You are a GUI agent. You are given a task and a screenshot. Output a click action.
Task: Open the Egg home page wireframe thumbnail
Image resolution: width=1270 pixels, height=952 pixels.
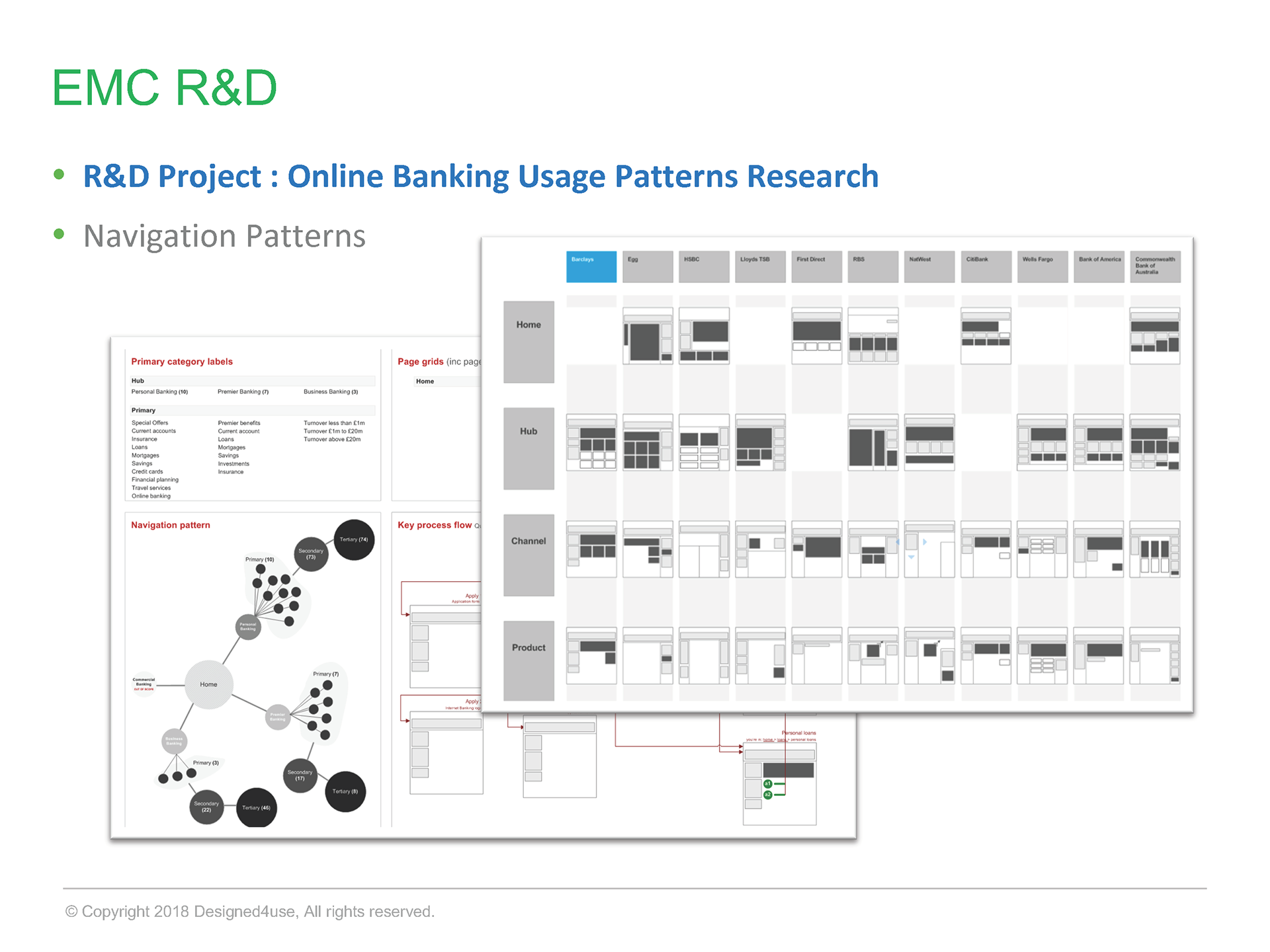(x=648, y=336)
